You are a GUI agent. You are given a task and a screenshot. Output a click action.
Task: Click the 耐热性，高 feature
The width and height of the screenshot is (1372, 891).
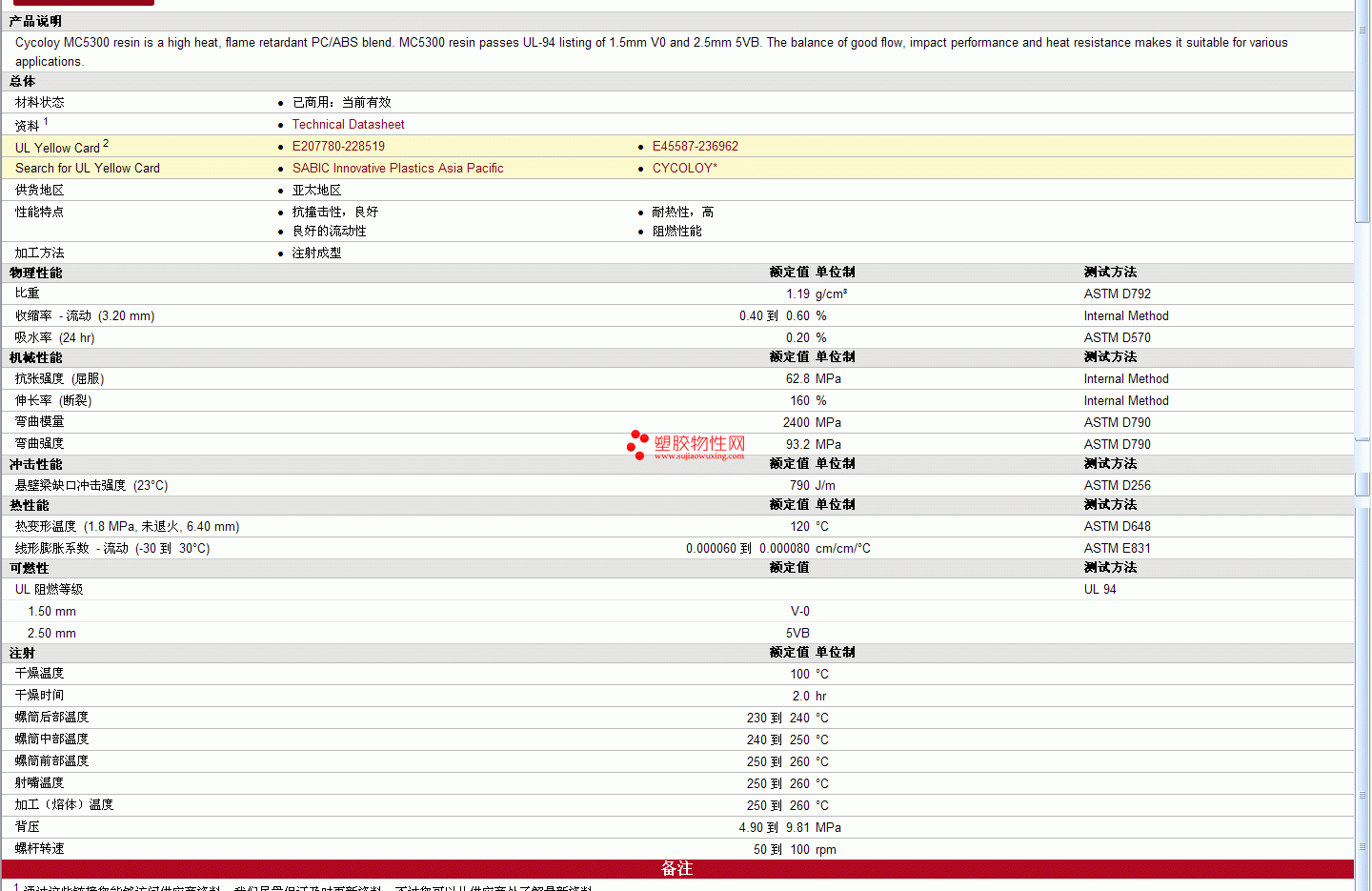click(x=683, y=213)
